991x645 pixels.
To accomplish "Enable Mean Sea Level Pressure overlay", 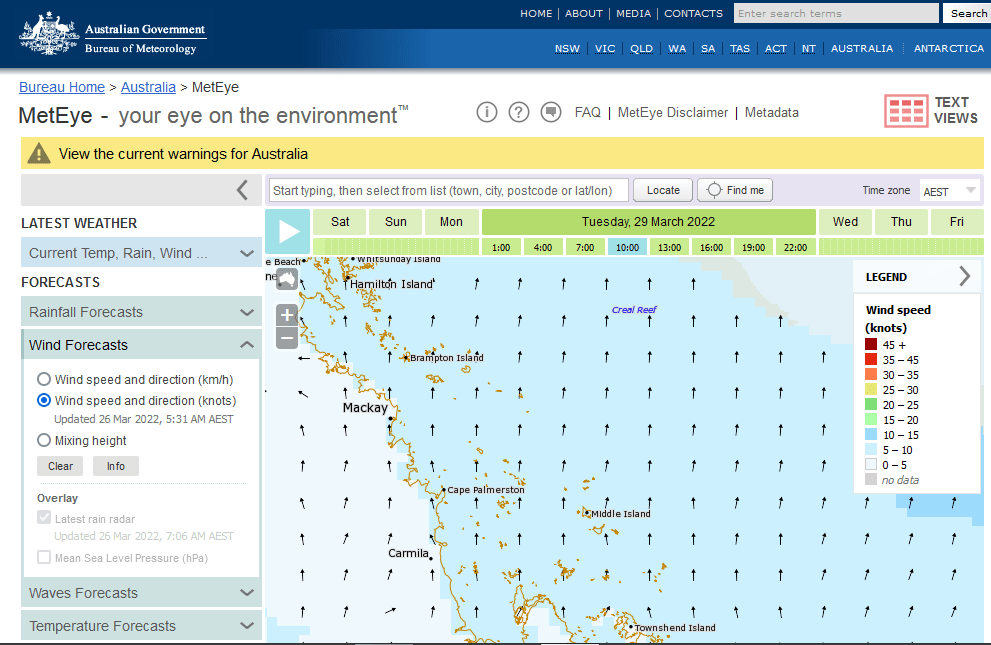I will coord(44,558).
